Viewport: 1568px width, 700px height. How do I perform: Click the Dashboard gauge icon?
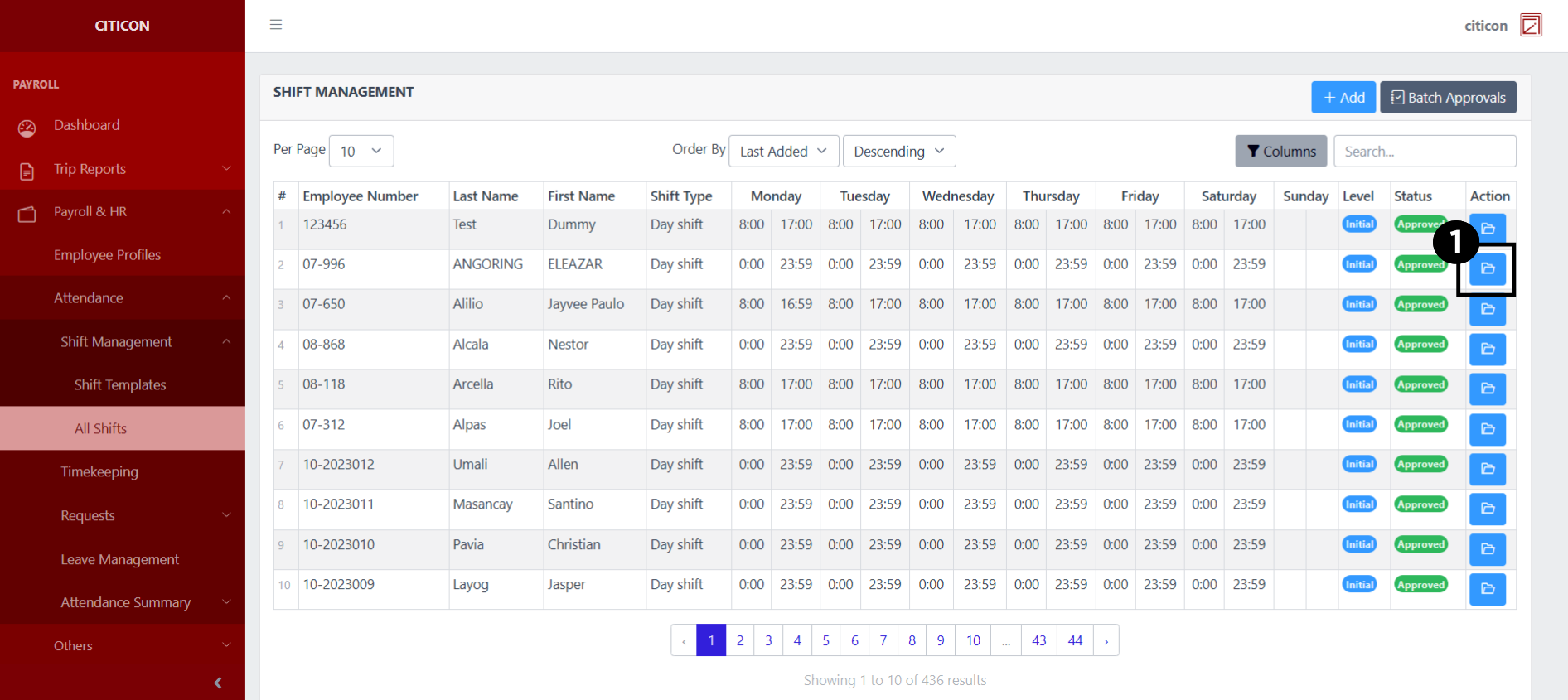pos(27,128)
